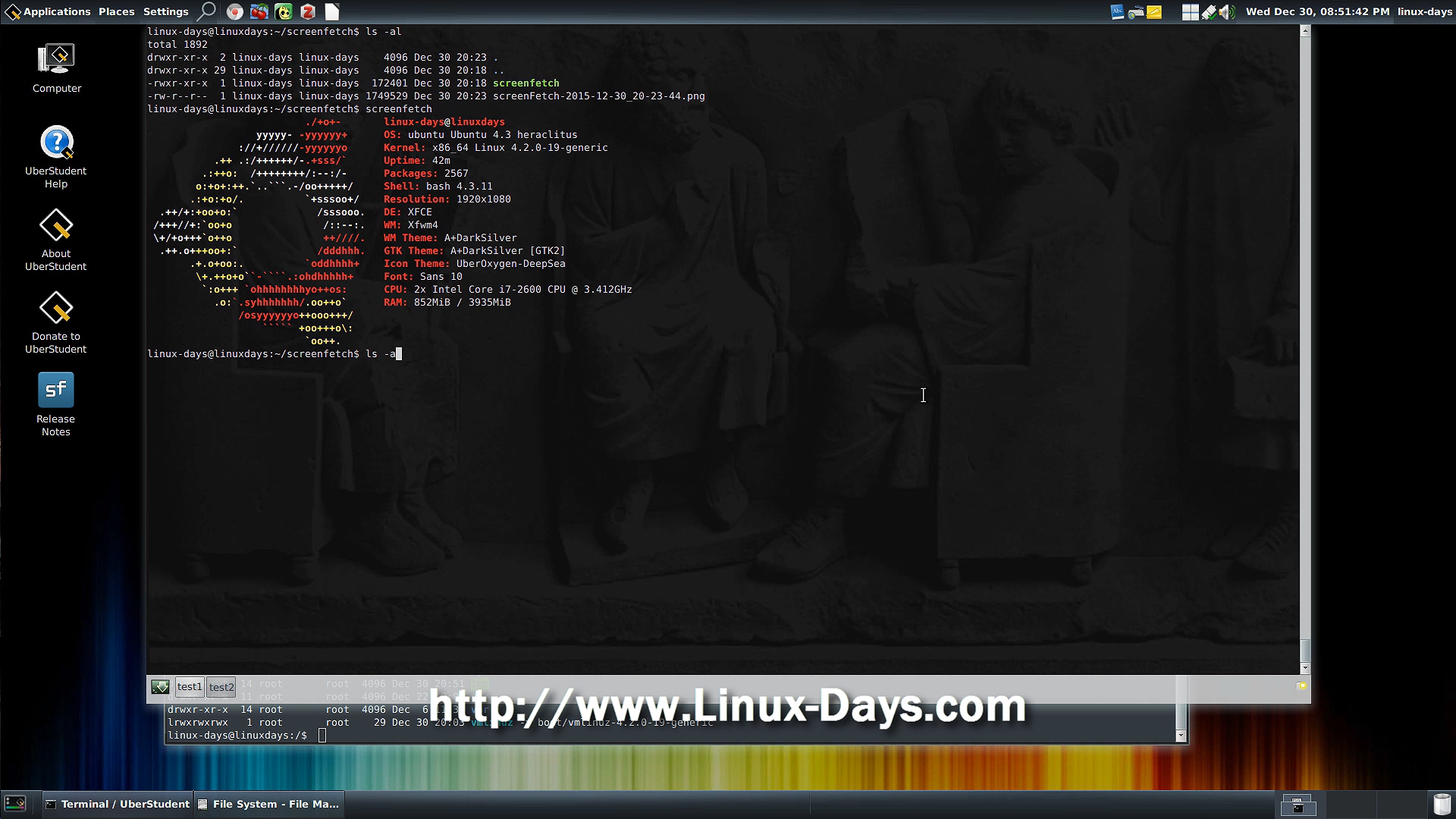Open UberStudent Help desktop icon
1456x819 pixels.
coord(56,156)
